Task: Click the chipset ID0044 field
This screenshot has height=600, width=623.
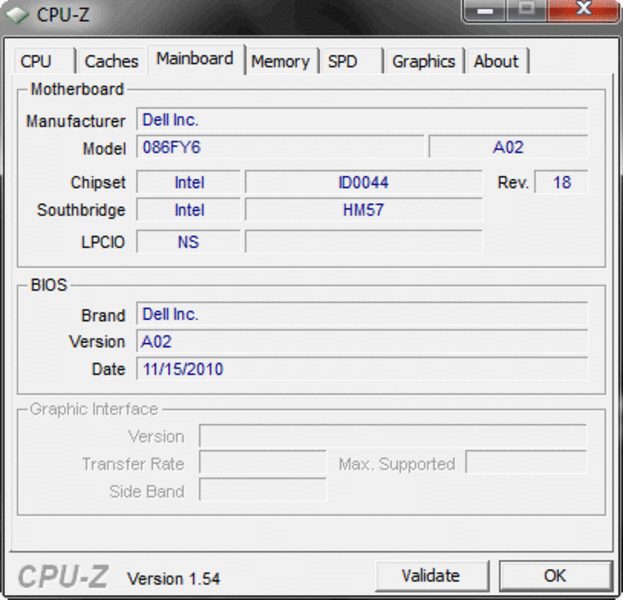Action: 364,182
